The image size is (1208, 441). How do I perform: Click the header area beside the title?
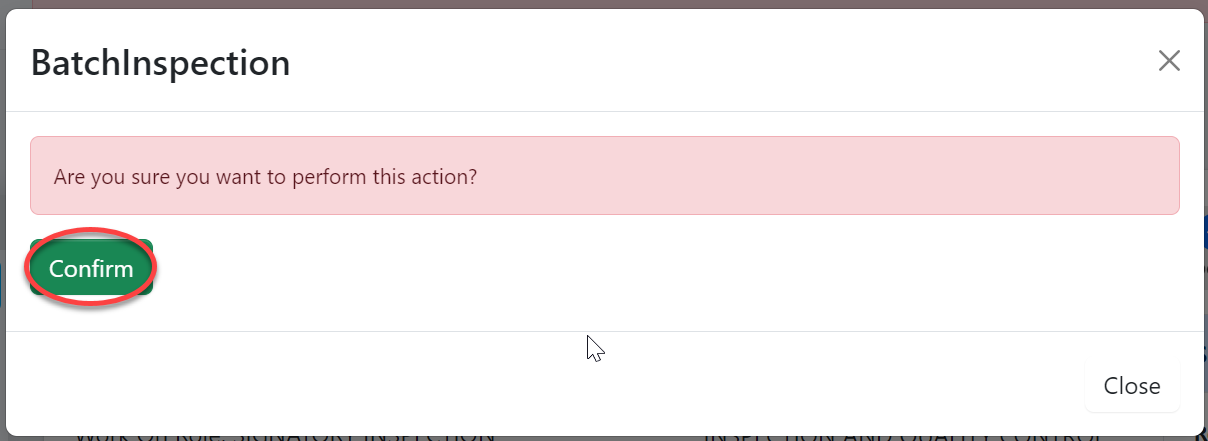[700, 62]
